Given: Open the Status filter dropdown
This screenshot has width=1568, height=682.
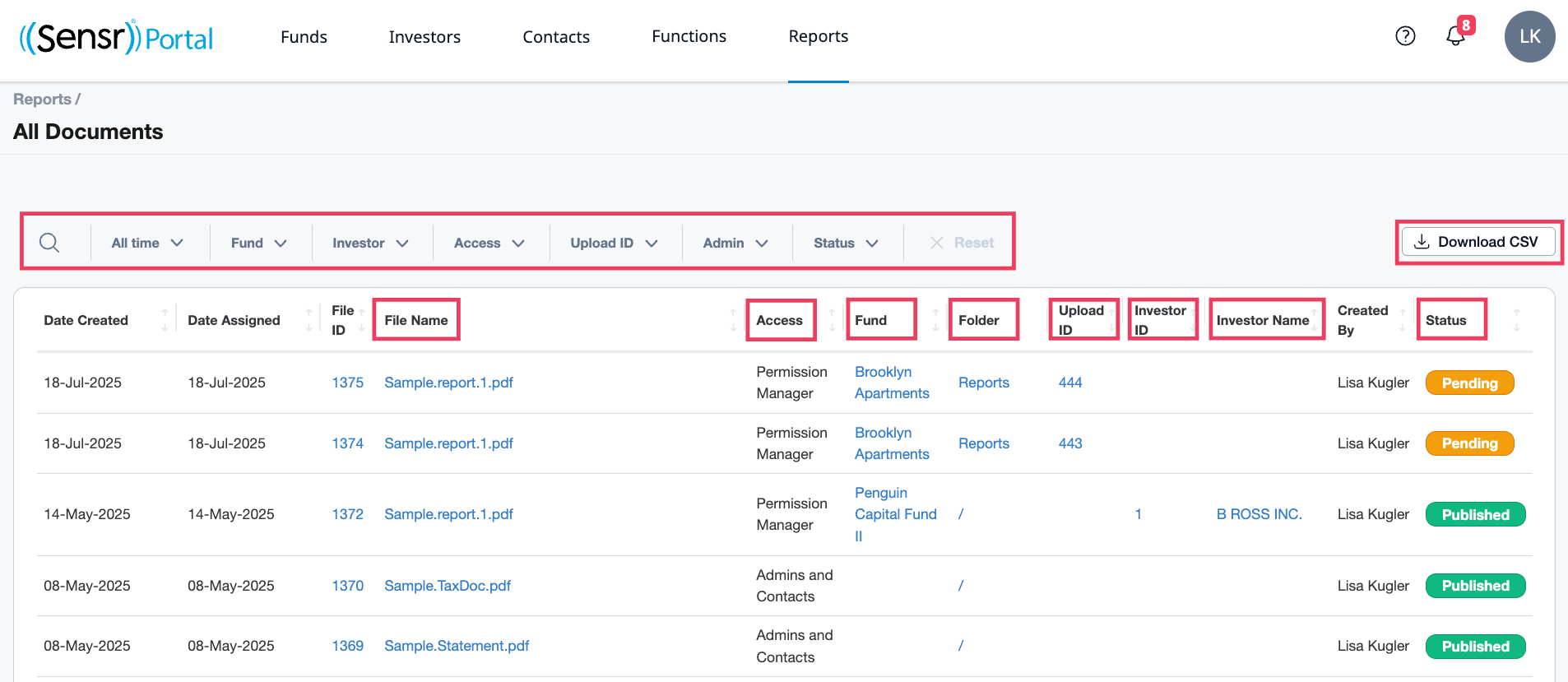Looking at the screenshot, I should [x=846, y=243].
